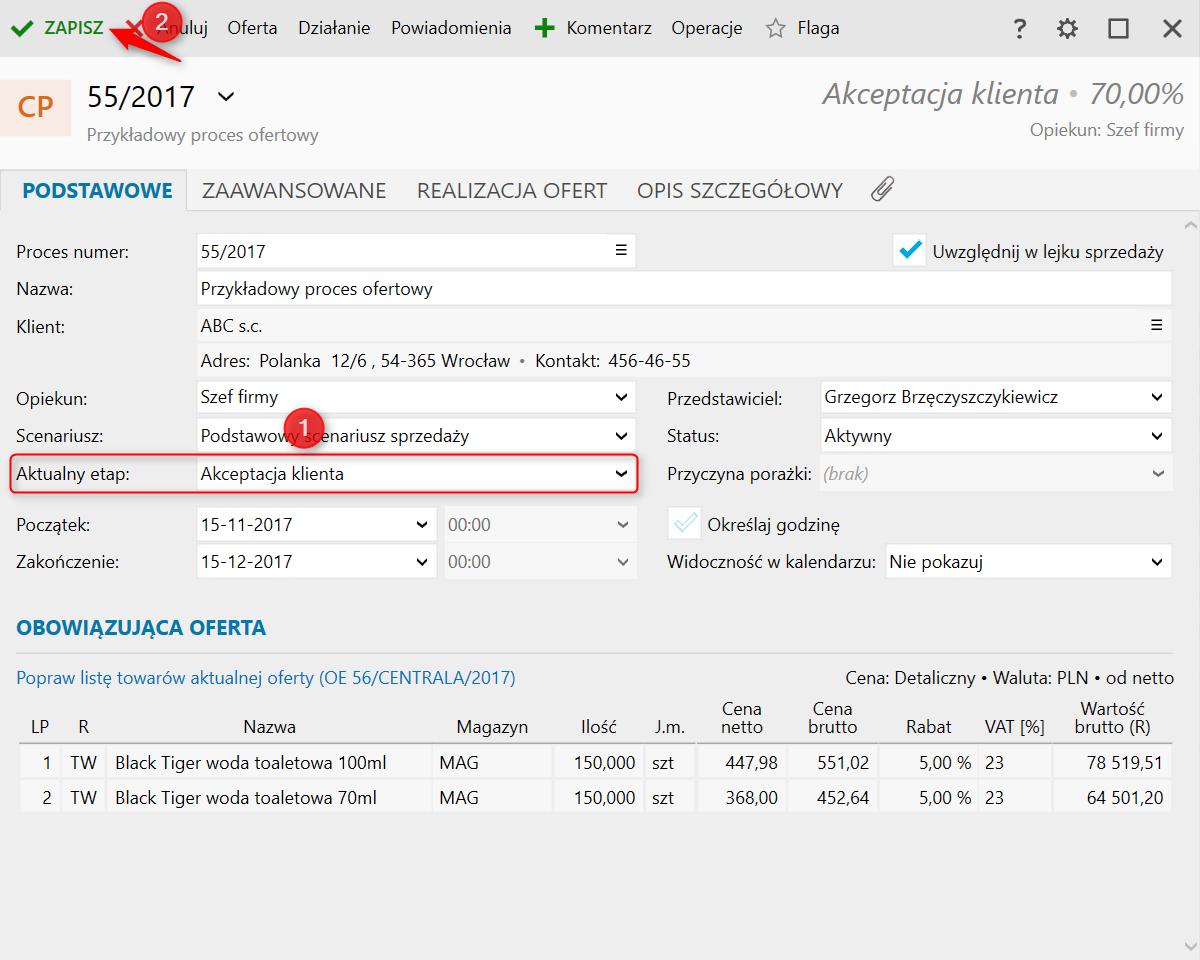
Task: Toggle Uwzględnij w lejku sprzedaży checkbox
Action: 910,251
